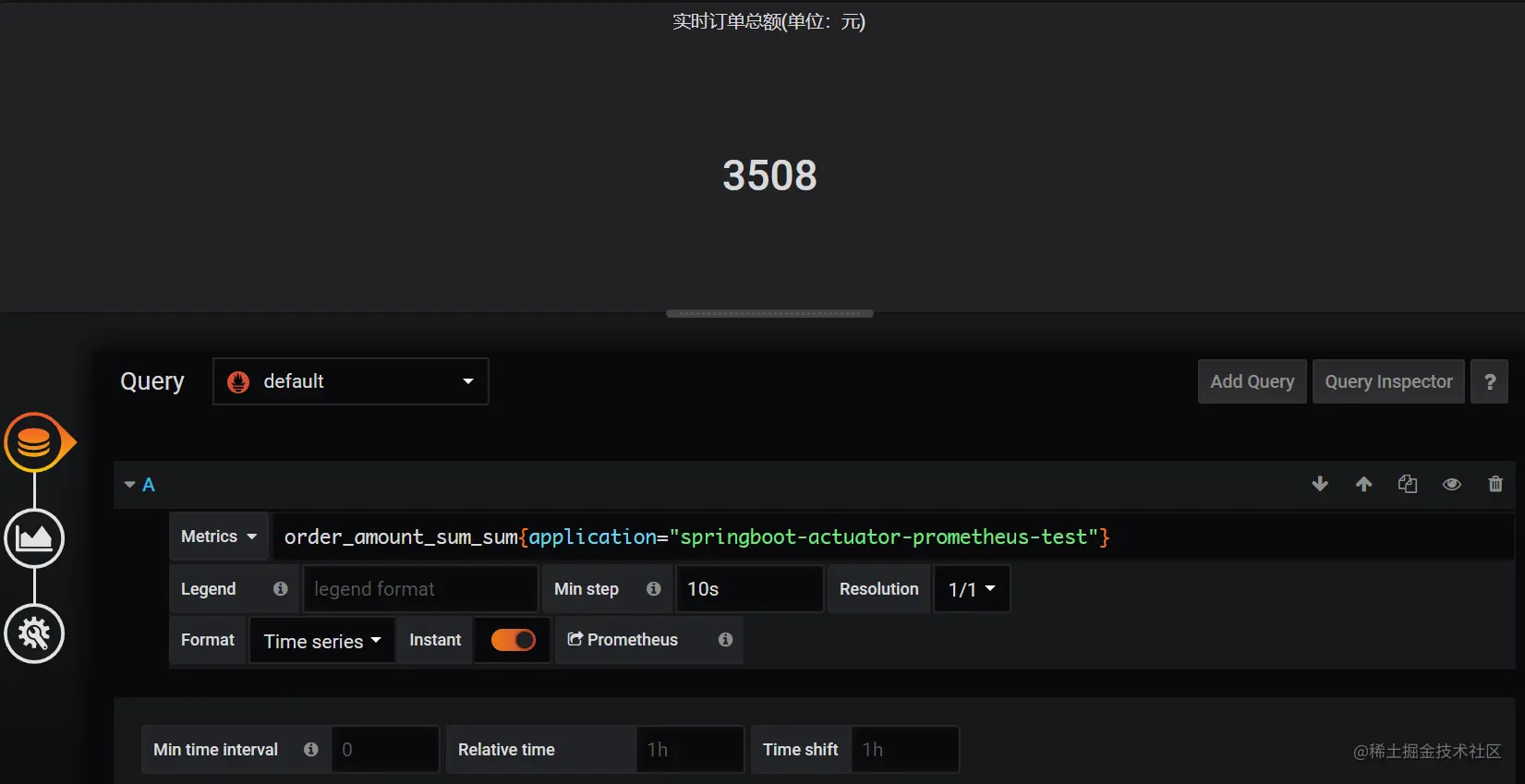The height and width of the screenshot is (784, 1525).
Task: Delete query A with trash icon
Action: click(x=1495, y=484)
